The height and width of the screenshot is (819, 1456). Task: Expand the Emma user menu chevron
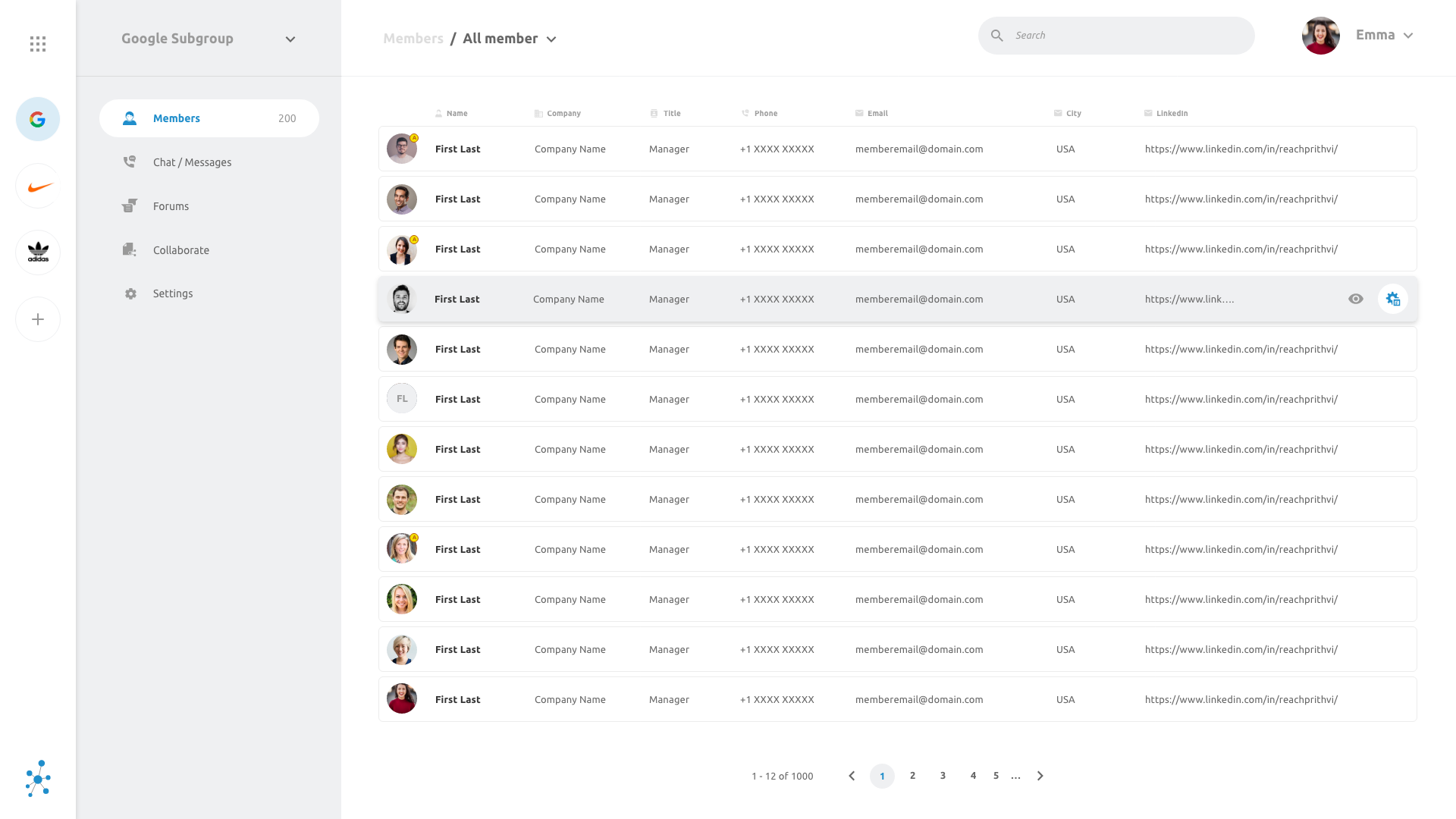click(1408, 36)
